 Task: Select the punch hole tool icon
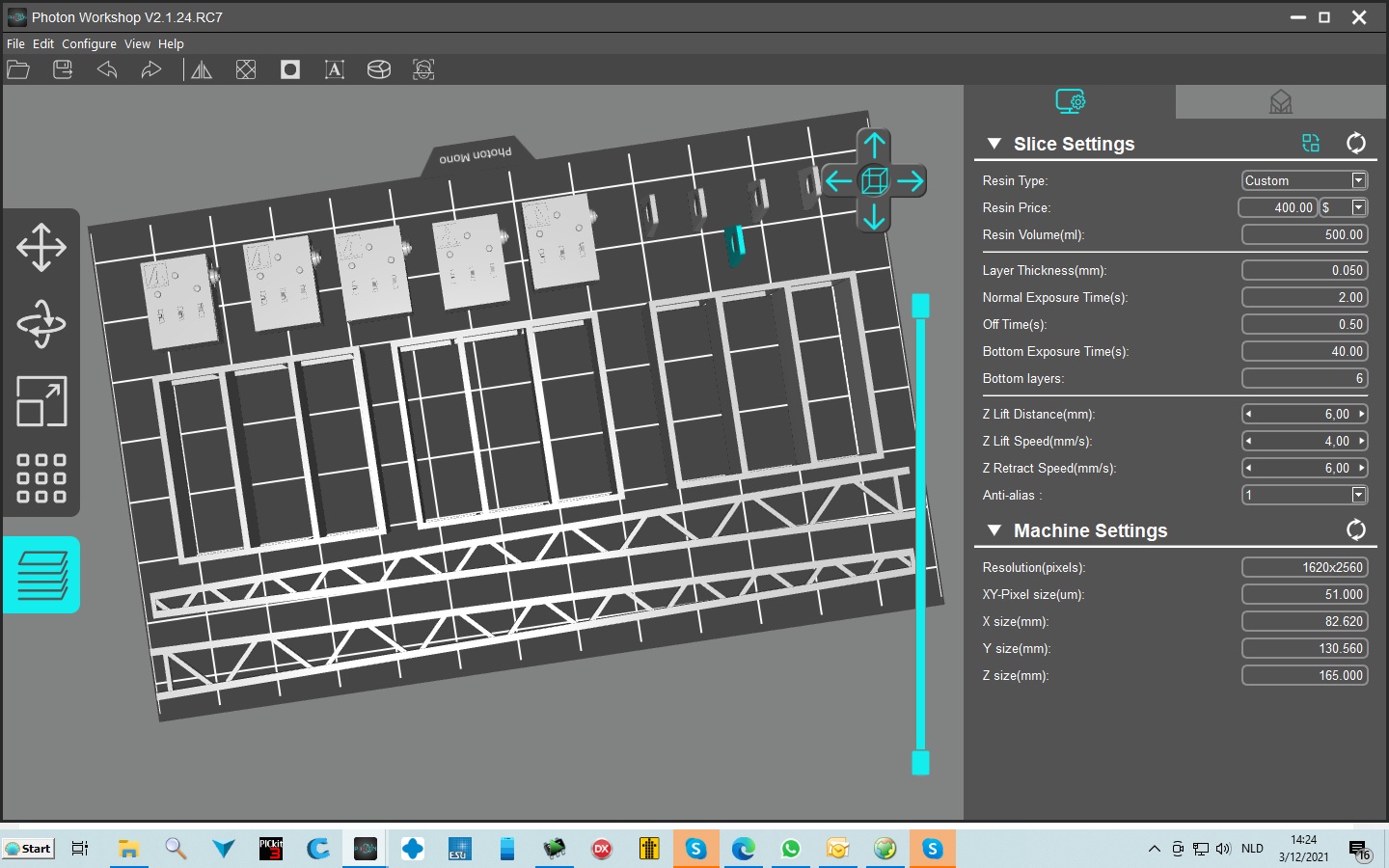tap(290, 69)
